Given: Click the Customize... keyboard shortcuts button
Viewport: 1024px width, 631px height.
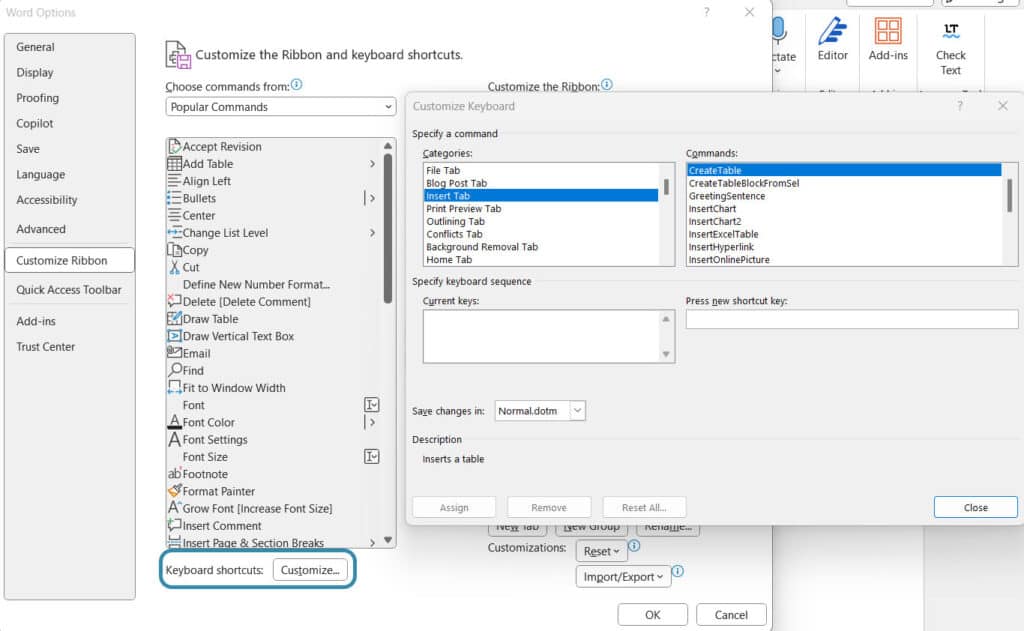Looking at the screenshot, I should tap(310, 570).
